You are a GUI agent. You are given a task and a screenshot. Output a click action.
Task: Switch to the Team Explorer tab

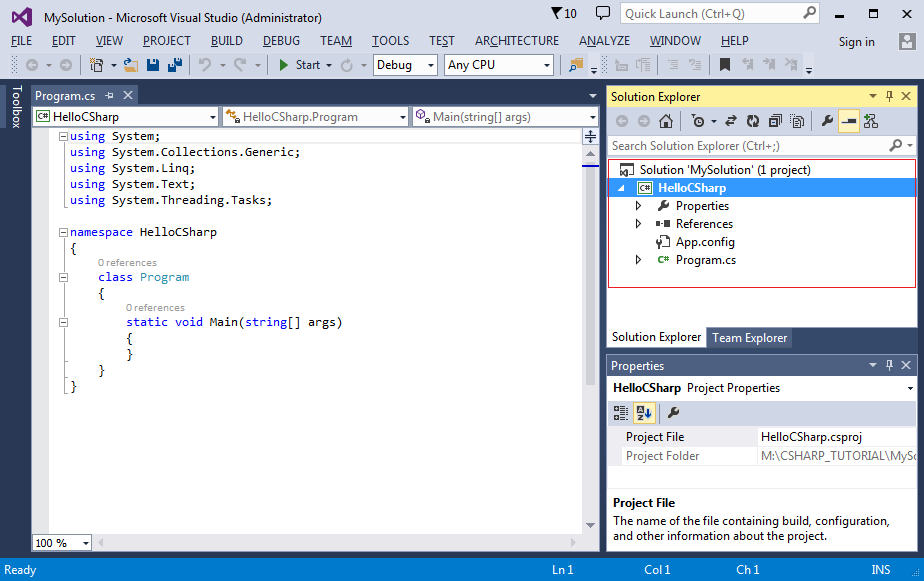pyautogui.click(x=749, y=338)
